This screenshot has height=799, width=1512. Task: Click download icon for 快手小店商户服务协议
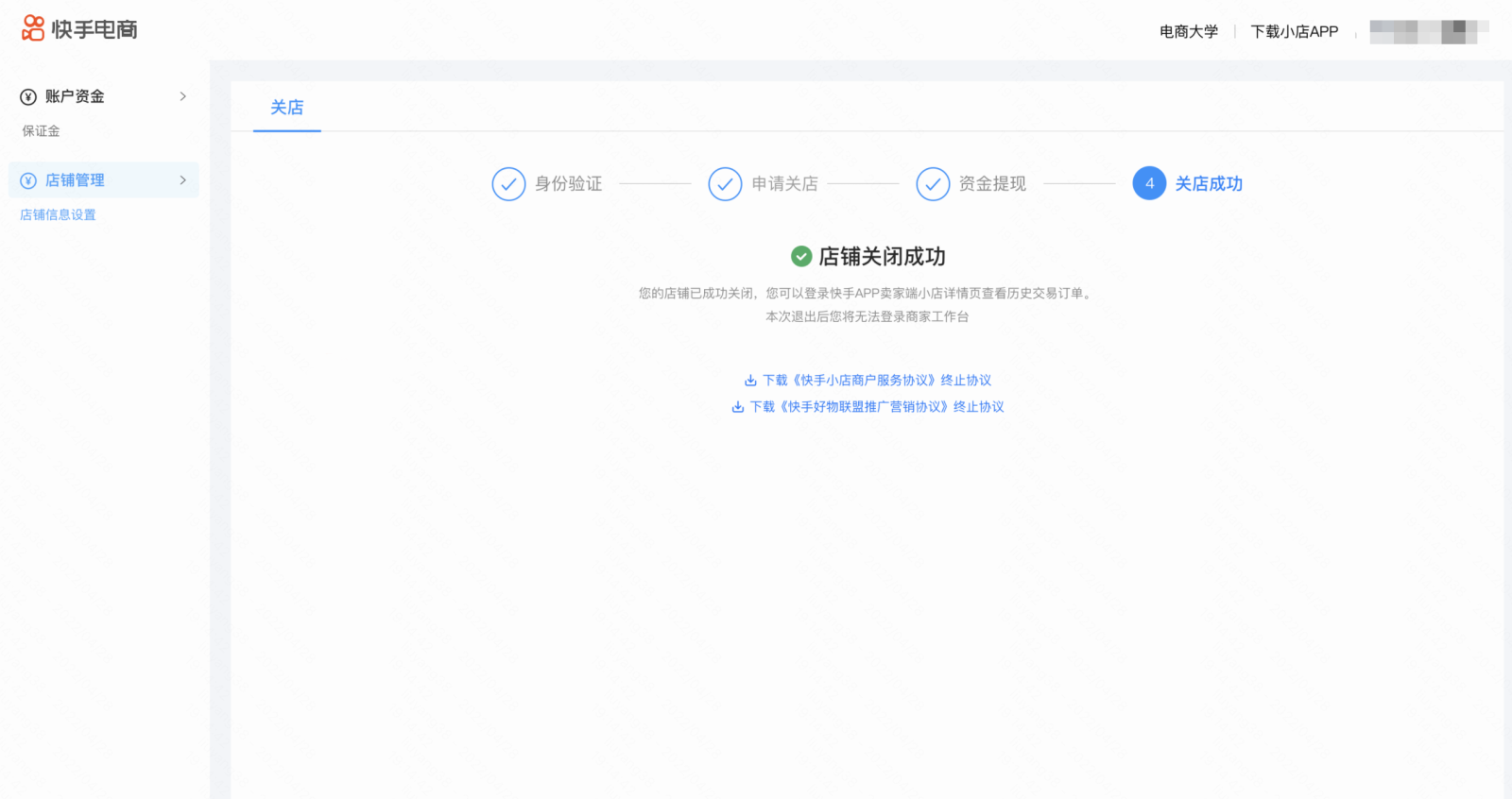point(750,381)
